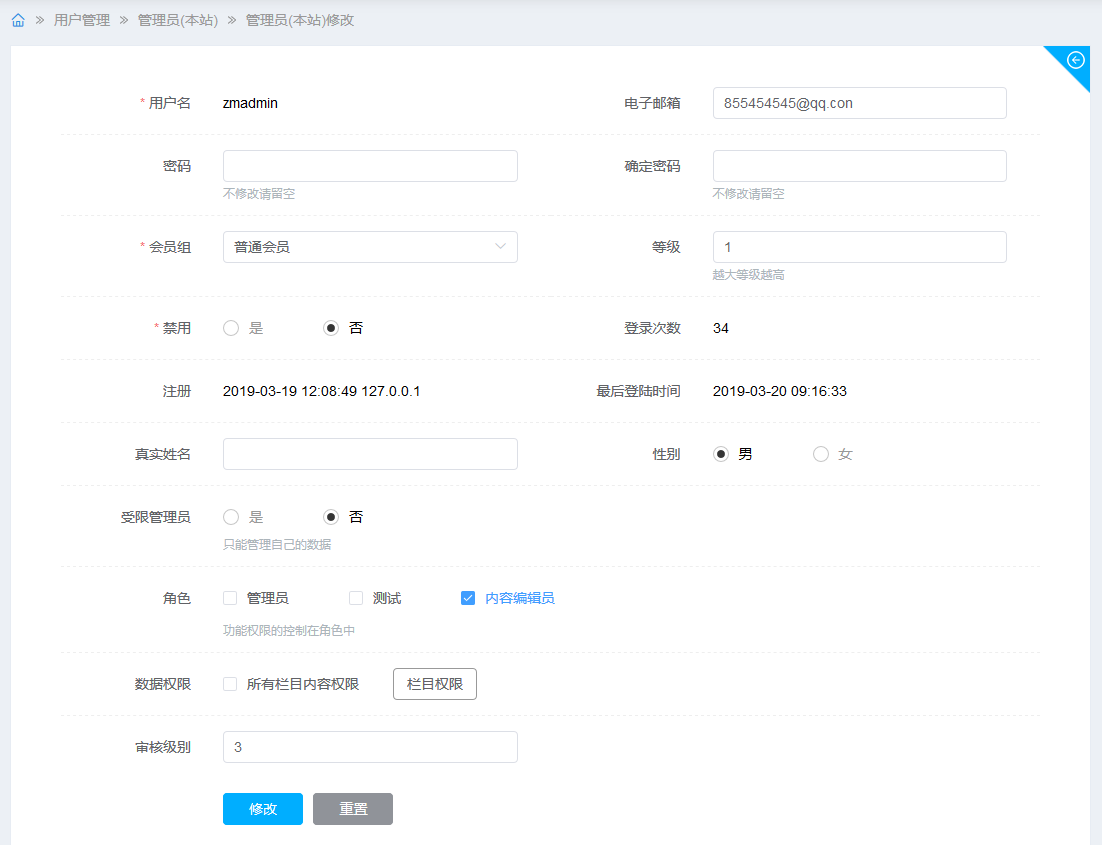The height and width of the screenshot is (845, 1102).
Task: Choose 男 as gender
Action: [x=721, y=454]
